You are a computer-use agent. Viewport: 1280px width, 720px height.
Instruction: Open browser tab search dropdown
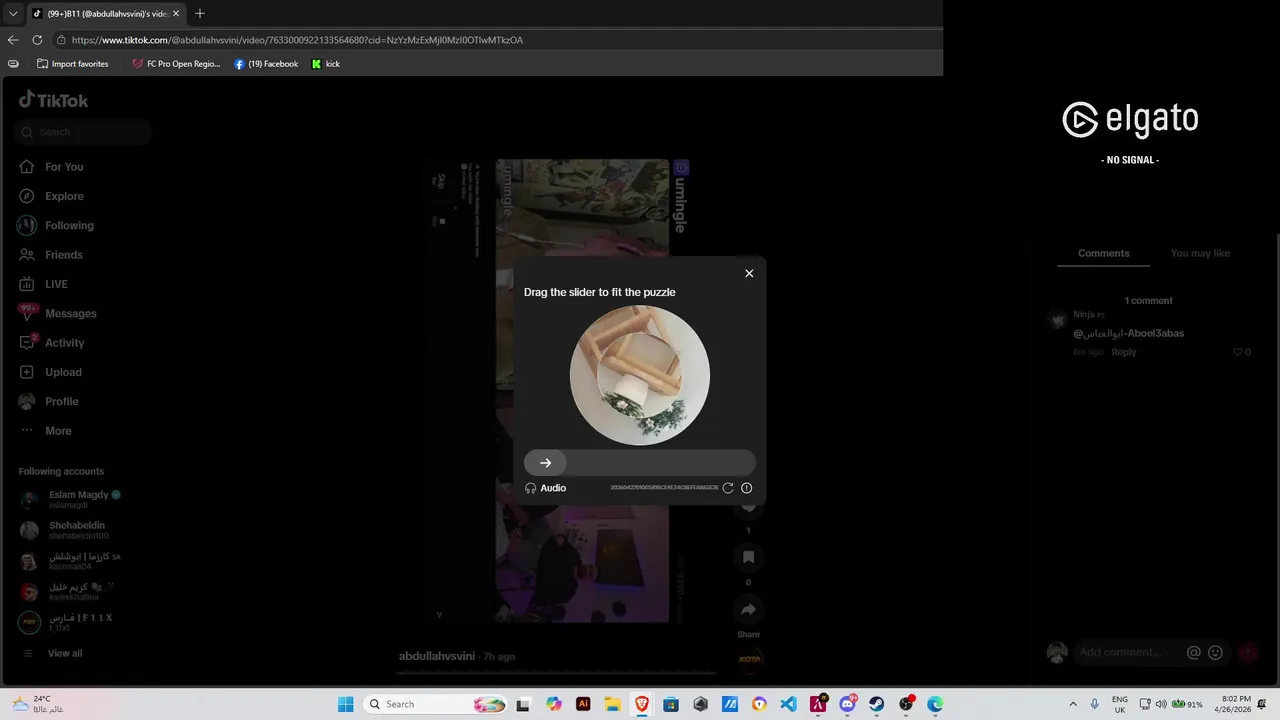coord(13,14)
